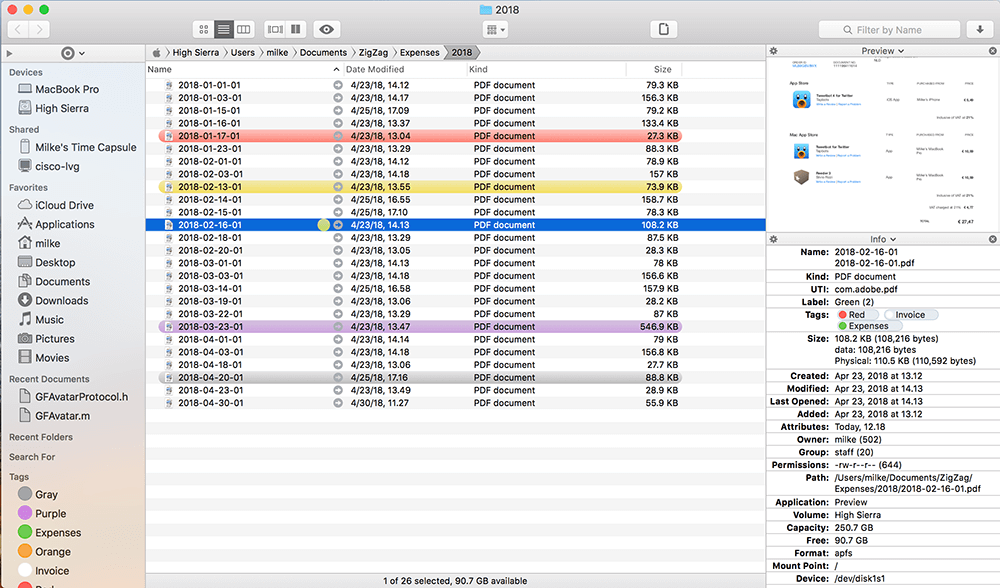The image size is (1000, 588).
Task: Click the back navigation arrow
Action: point(19,29)
